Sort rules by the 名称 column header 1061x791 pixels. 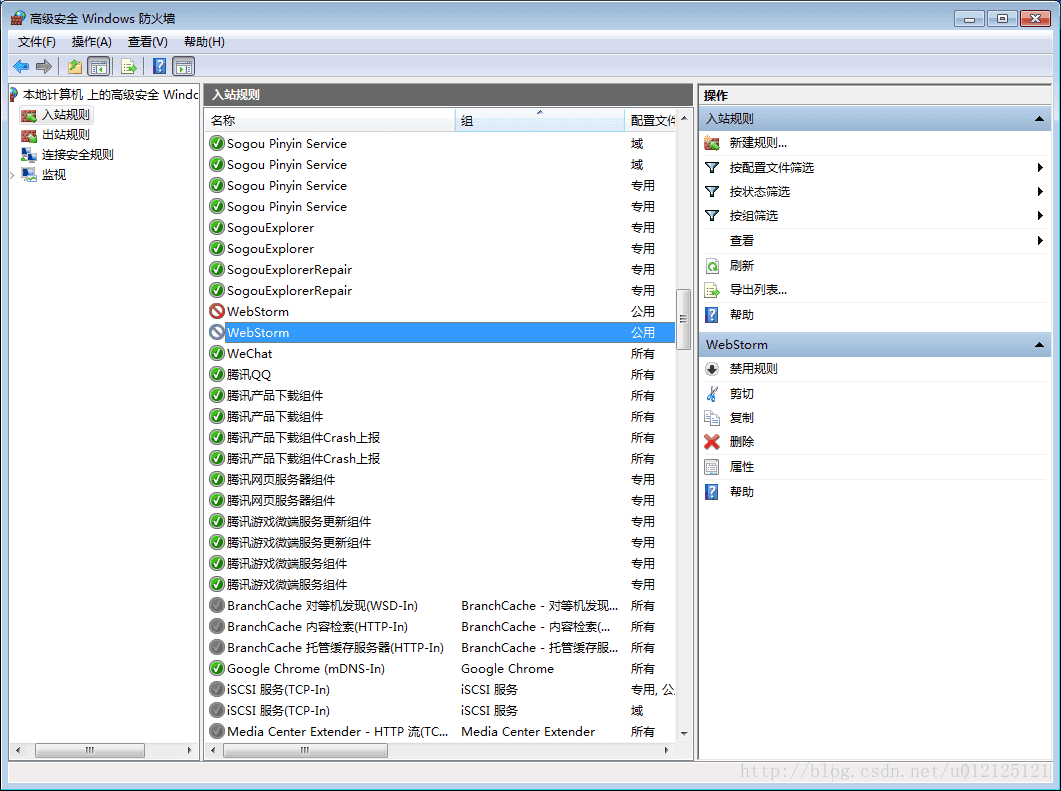point(330,120)
